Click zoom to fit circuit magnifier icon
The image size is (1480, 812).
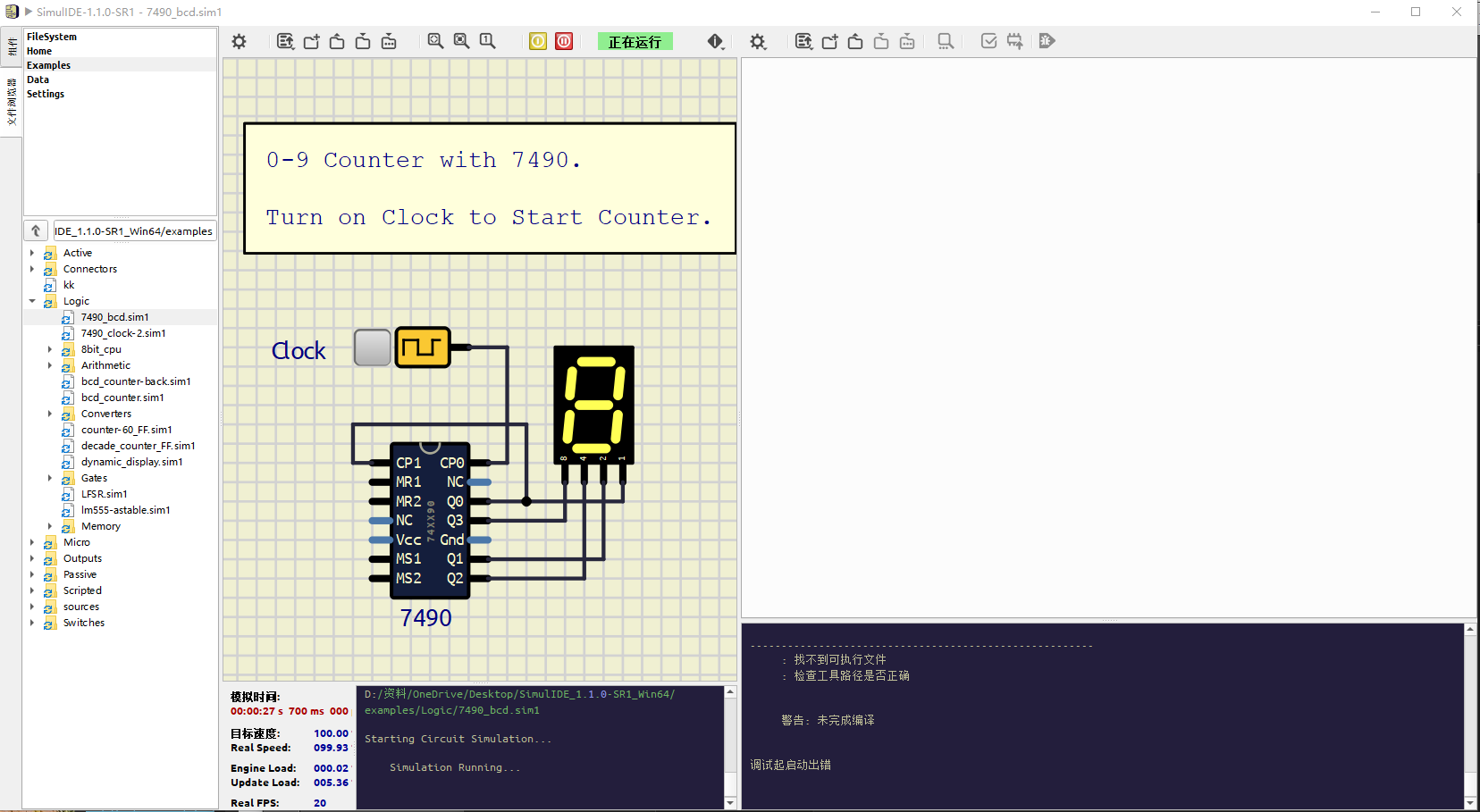[435, 41]
